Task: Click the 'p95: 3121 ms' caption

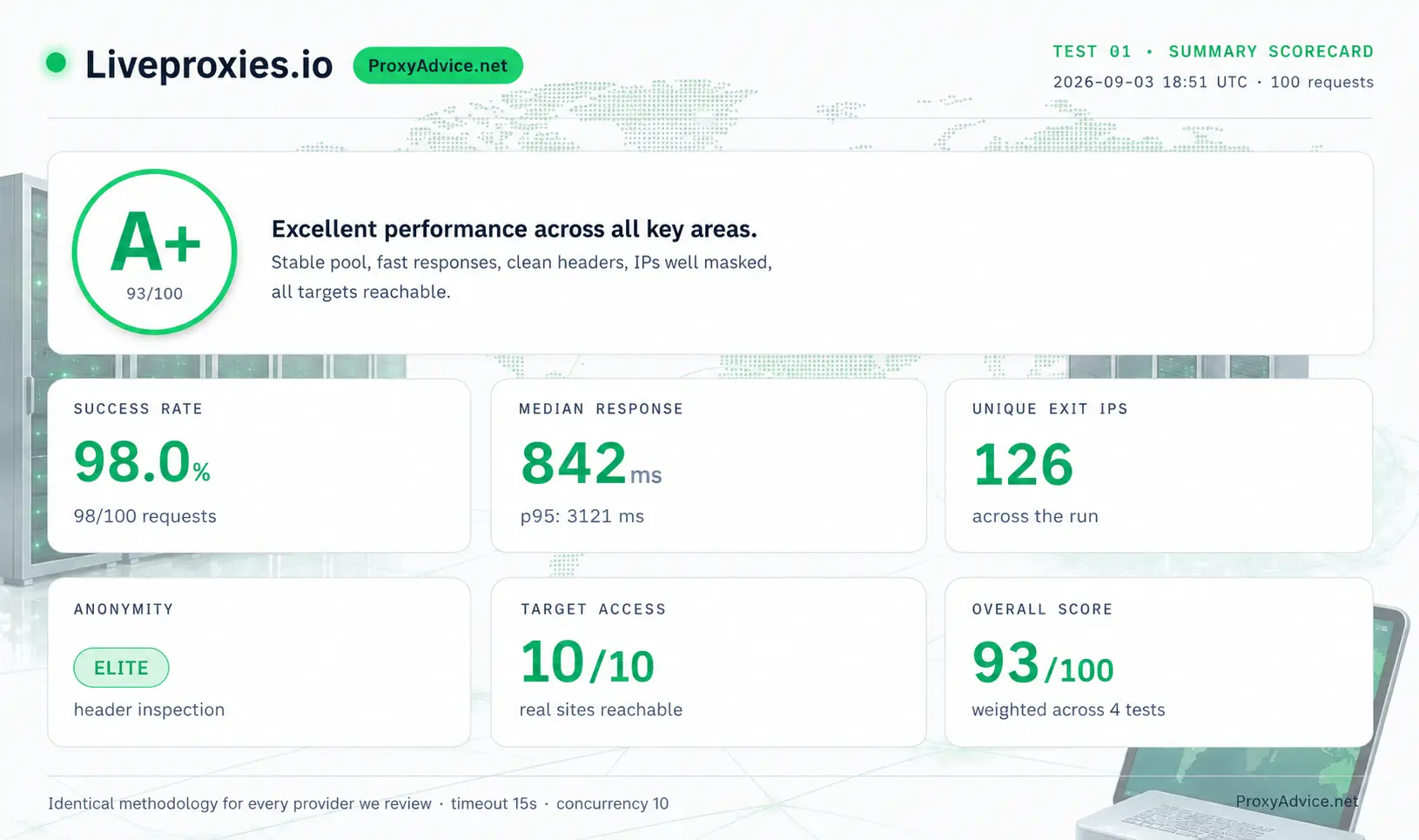Action: 582,516
